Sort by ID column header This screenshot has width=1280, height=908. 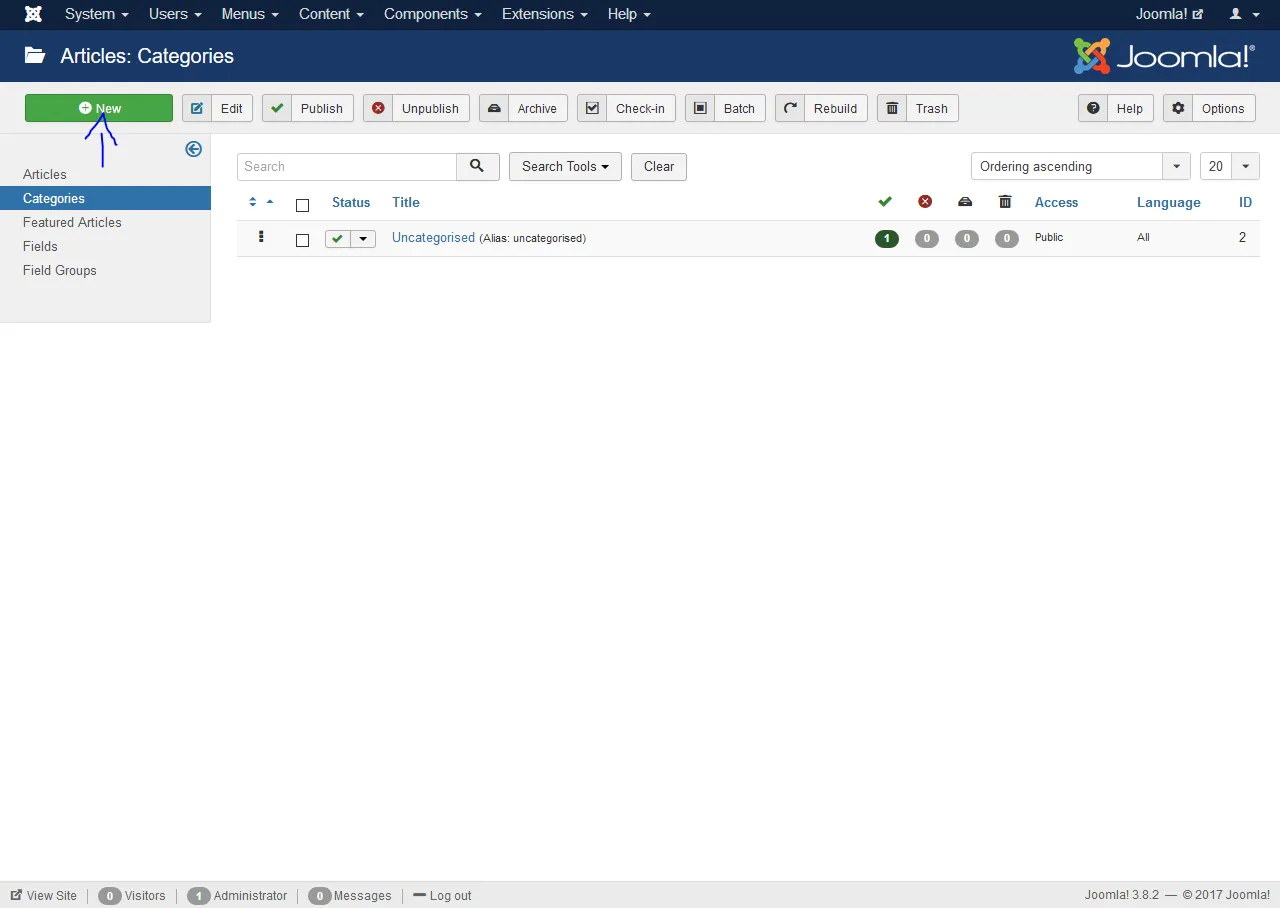pos(1245,202)
